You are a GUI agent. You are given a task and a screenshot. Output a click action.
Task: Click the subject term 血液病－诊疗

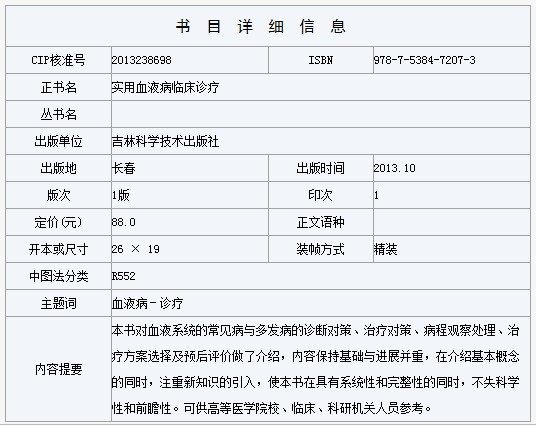[x=147, y=303]
